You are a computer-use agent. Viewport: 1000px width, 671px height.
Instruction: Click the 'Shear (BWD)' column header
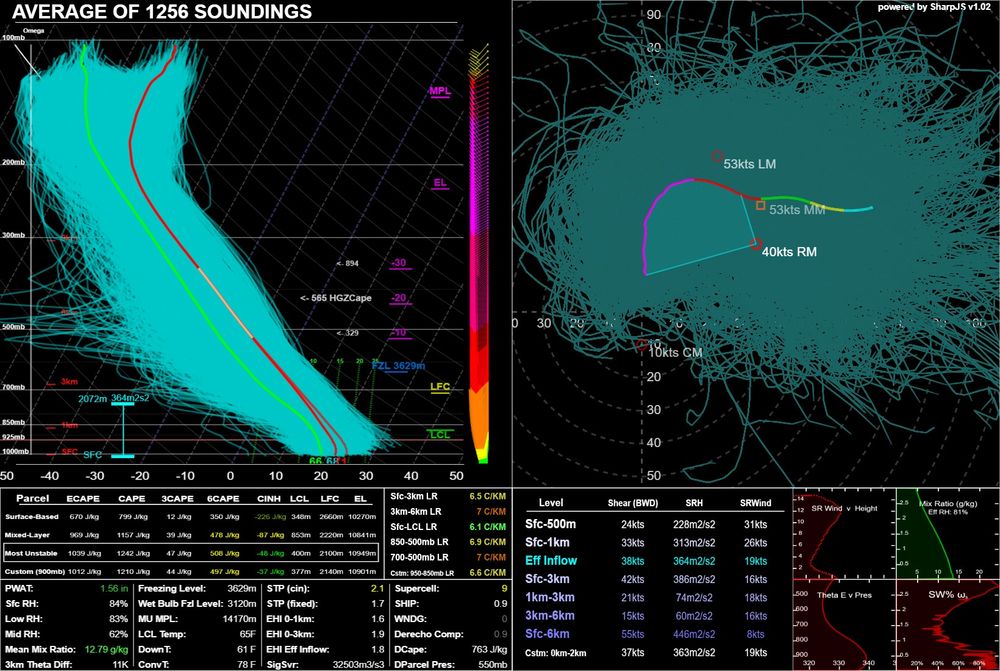(633, 503)
